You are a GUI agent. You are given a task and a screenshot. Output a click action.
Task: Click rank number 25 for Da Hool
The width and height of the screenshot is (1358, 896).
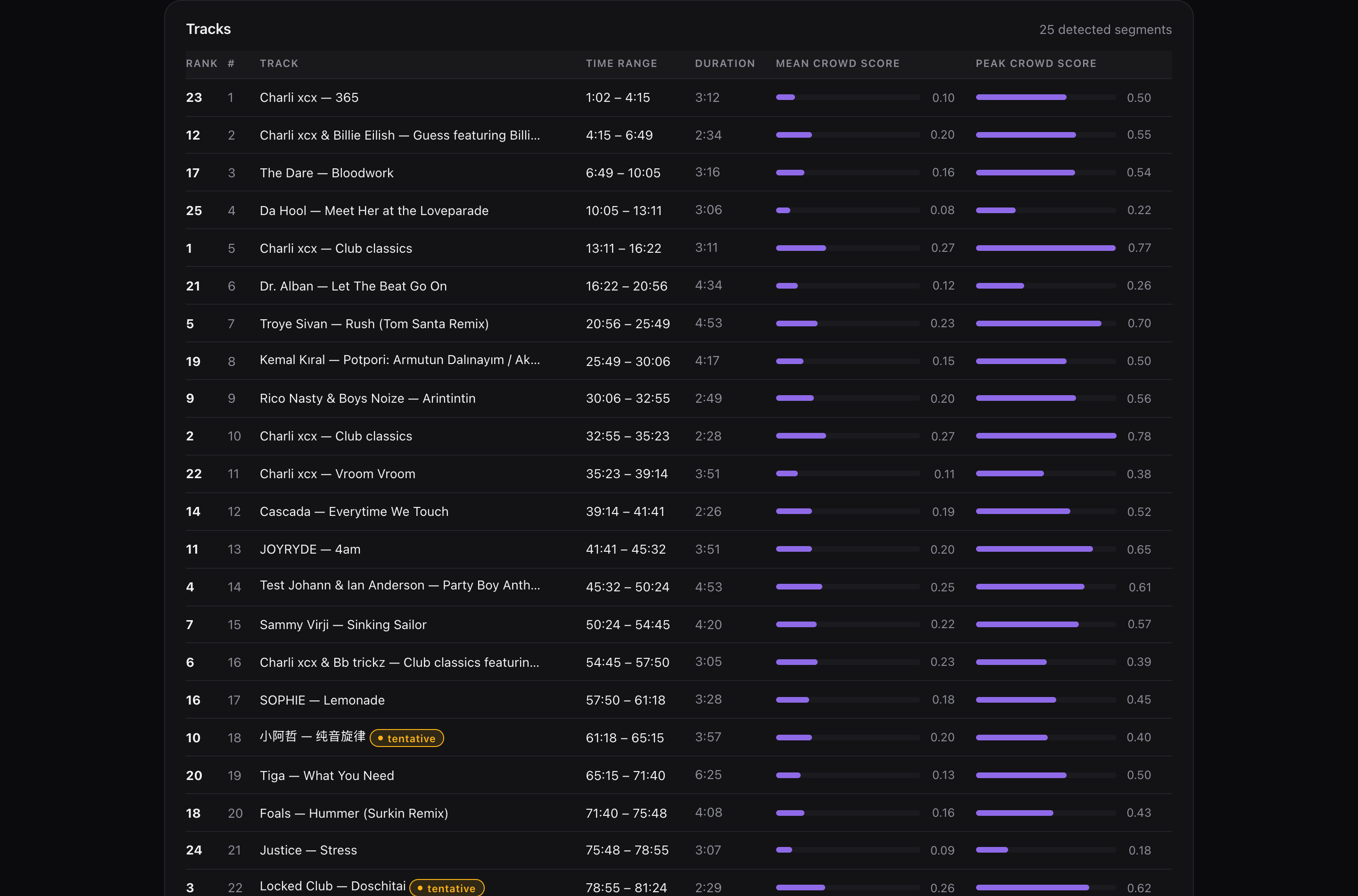pos(194,211)
